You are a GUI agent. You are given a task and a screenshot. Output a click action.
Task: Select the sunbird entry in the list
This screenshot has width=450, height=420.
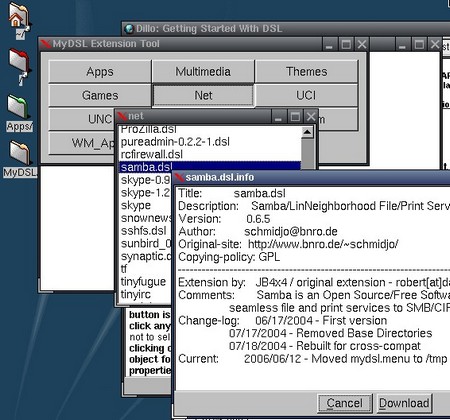(145, 244)
